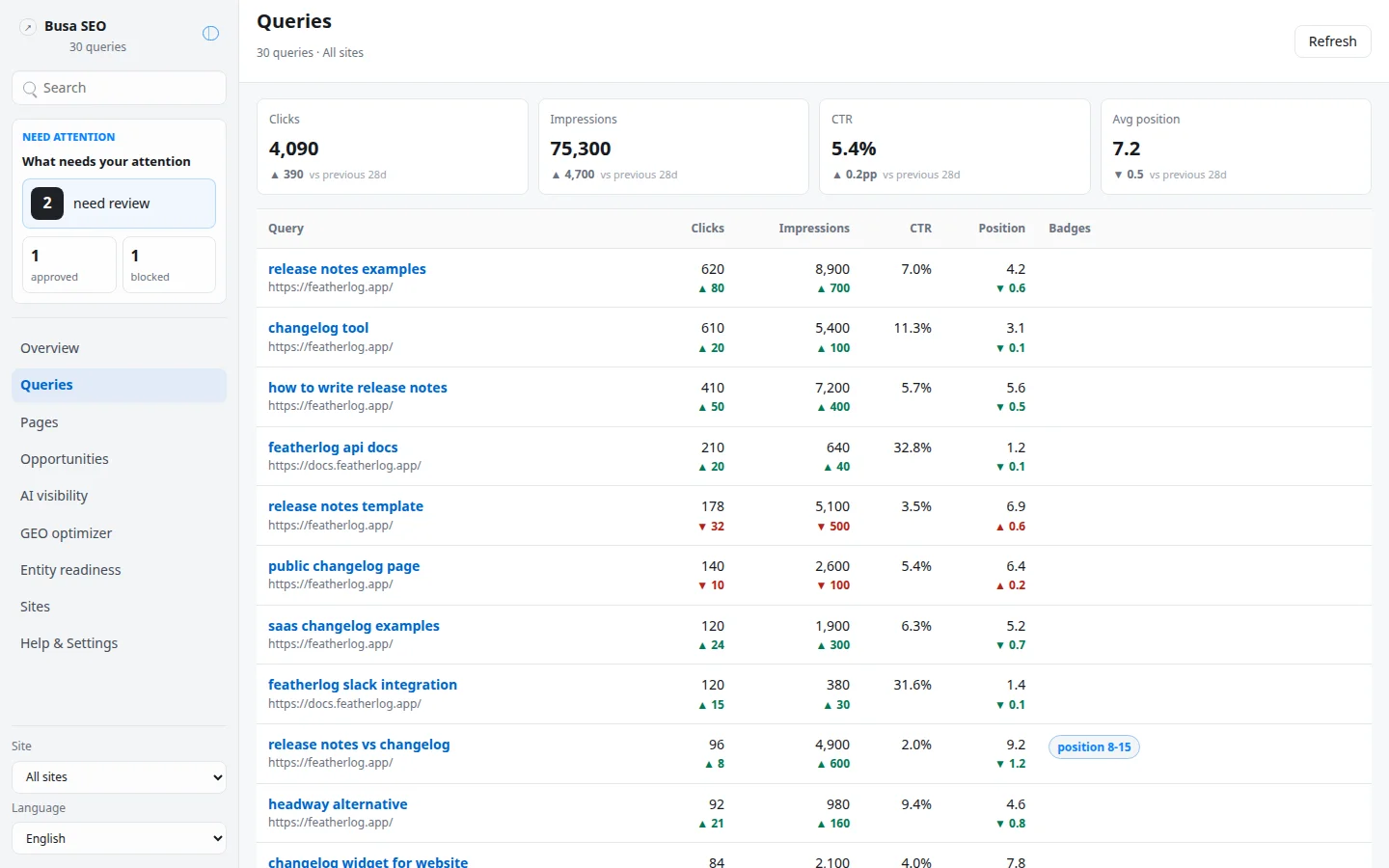Click the 620 clicks value
Screen dimensions: 1389x868
(x=713, y=269)
